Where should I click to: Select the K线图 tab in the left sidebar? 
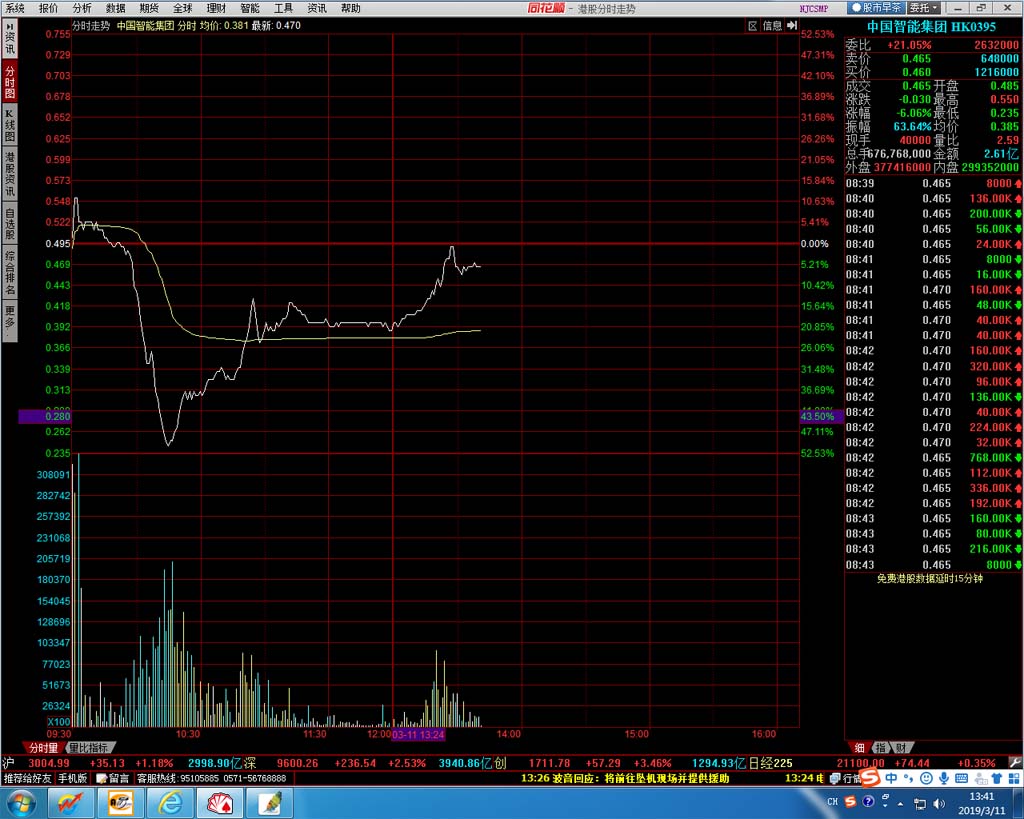10,125
